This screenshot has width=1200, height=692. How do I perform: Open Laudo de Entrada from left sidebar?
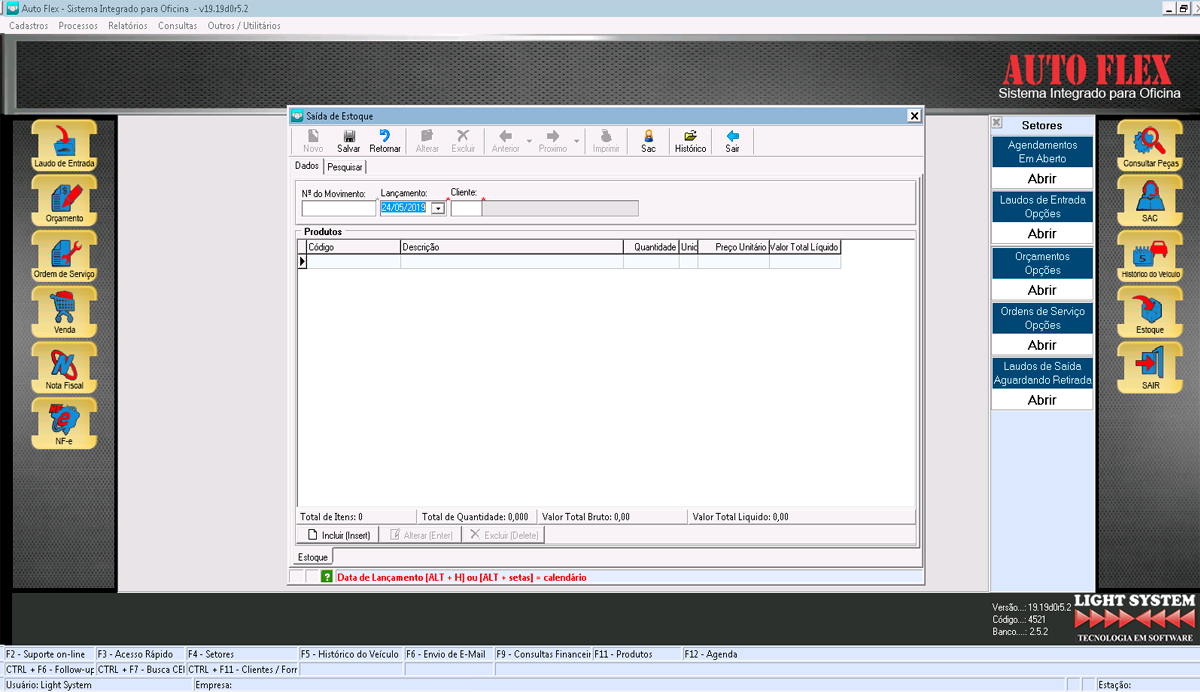64,146
